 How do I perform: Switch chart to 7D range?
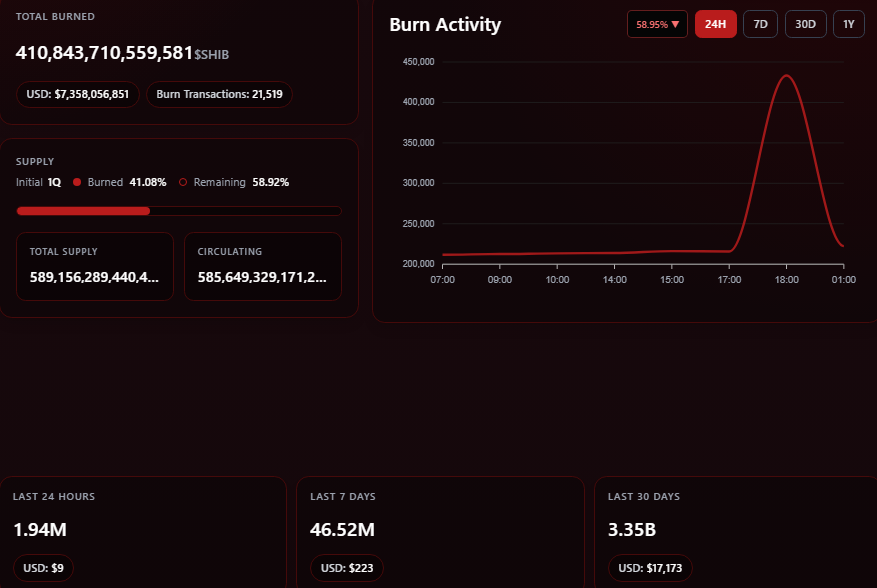[x=760, y=25]
